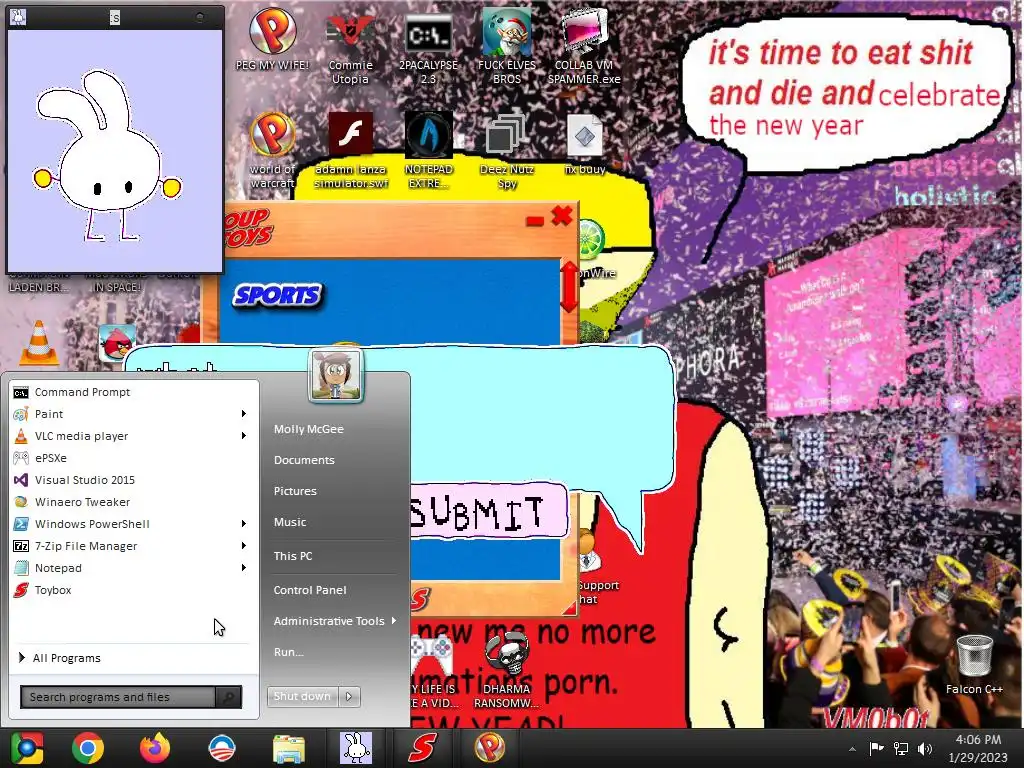Open the game controller desktop icon
Viewport: 1024px width, 768px height.
point(432,655)
